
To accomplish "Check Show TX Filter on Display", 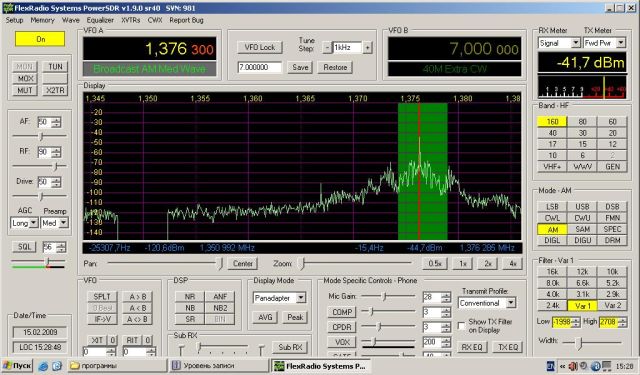I will pos(461,326).
